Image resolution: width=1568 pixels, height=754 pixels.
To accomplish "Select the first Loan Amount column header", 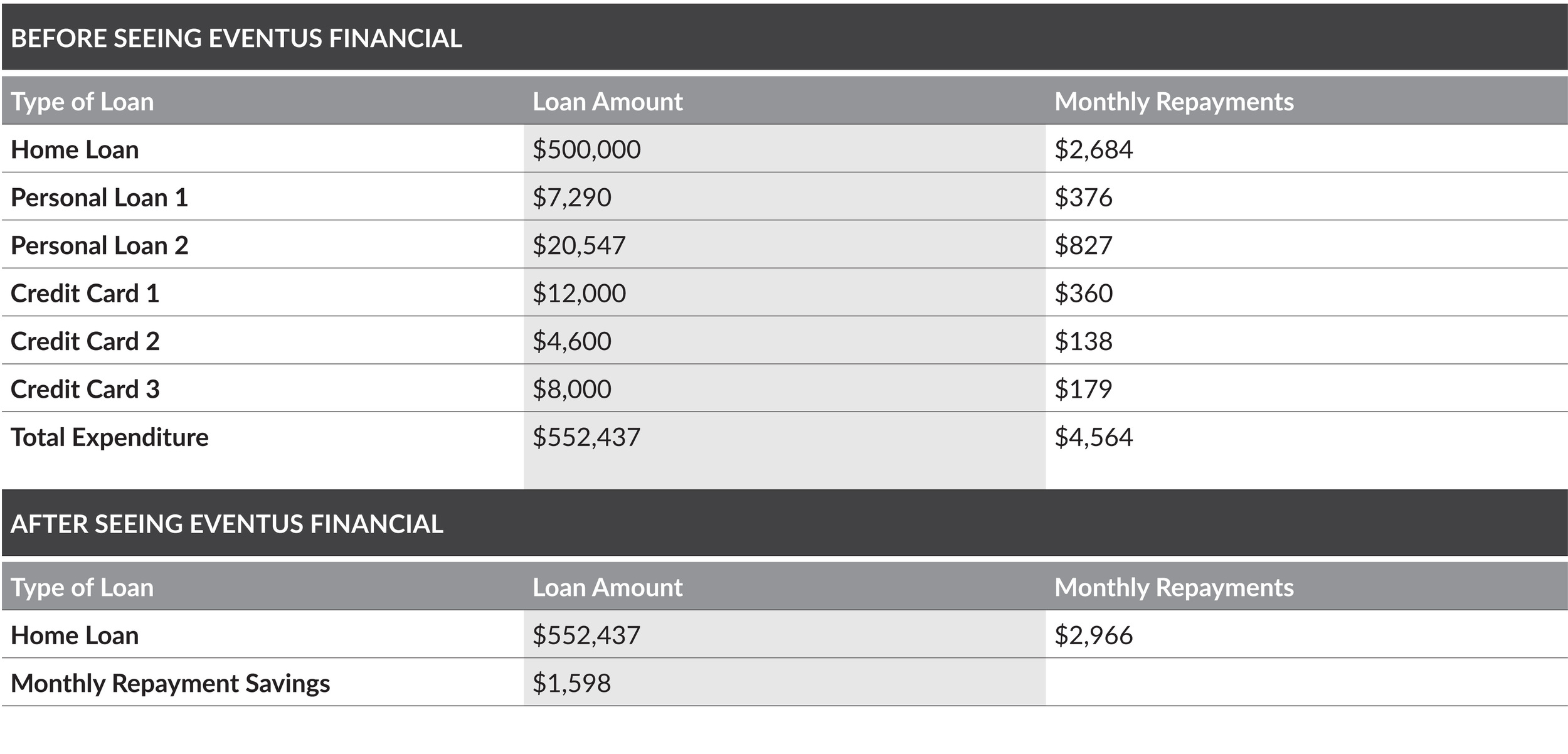I will [607, 102].
